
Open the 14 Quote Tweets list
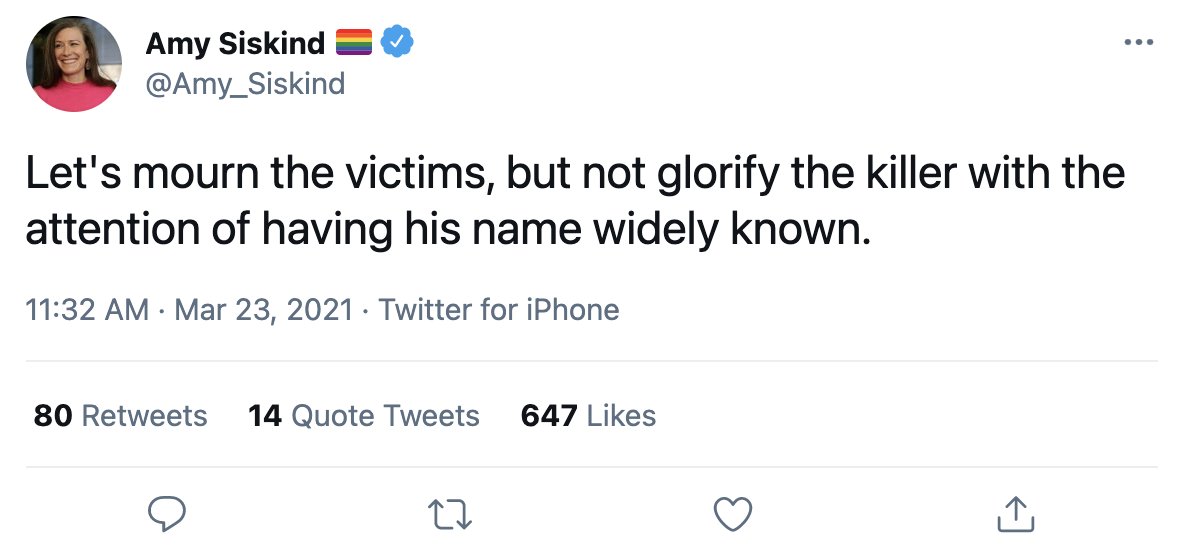click(x=364, y=416)
